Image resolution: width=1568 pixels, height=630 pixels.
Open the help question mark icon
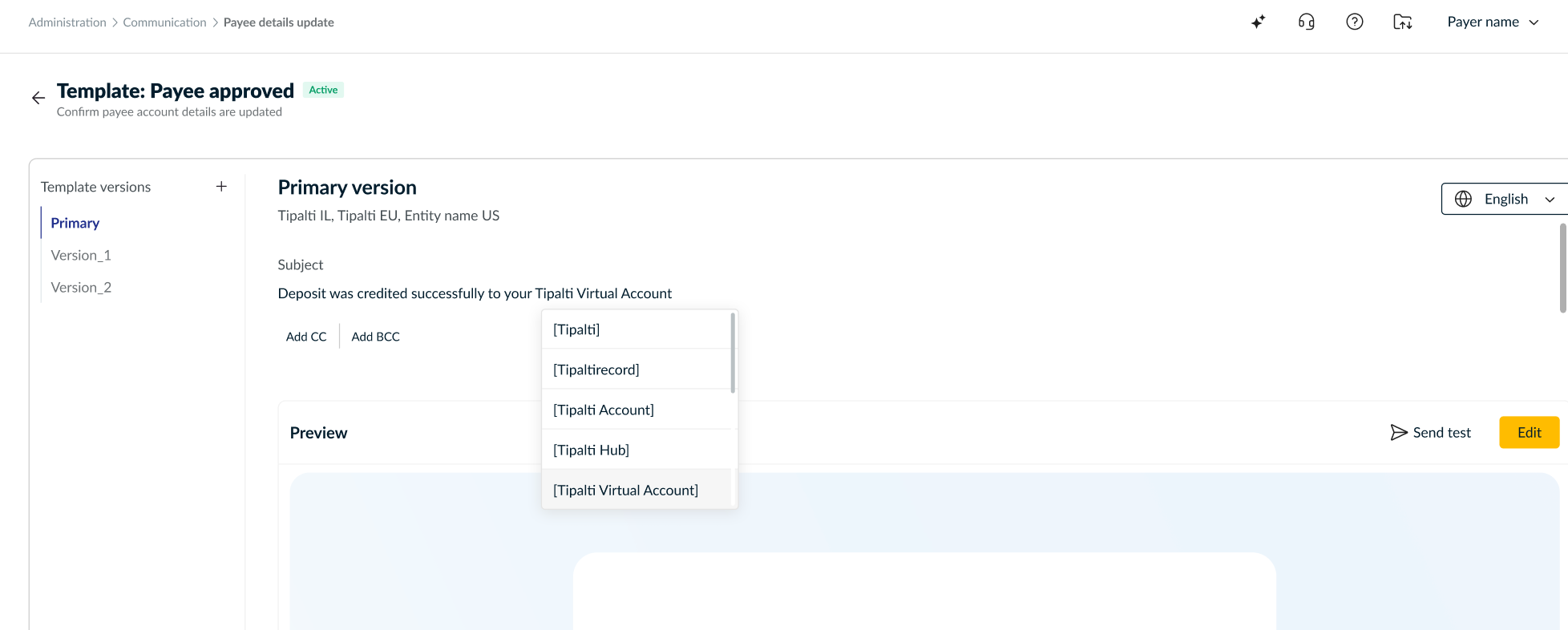1355,22
